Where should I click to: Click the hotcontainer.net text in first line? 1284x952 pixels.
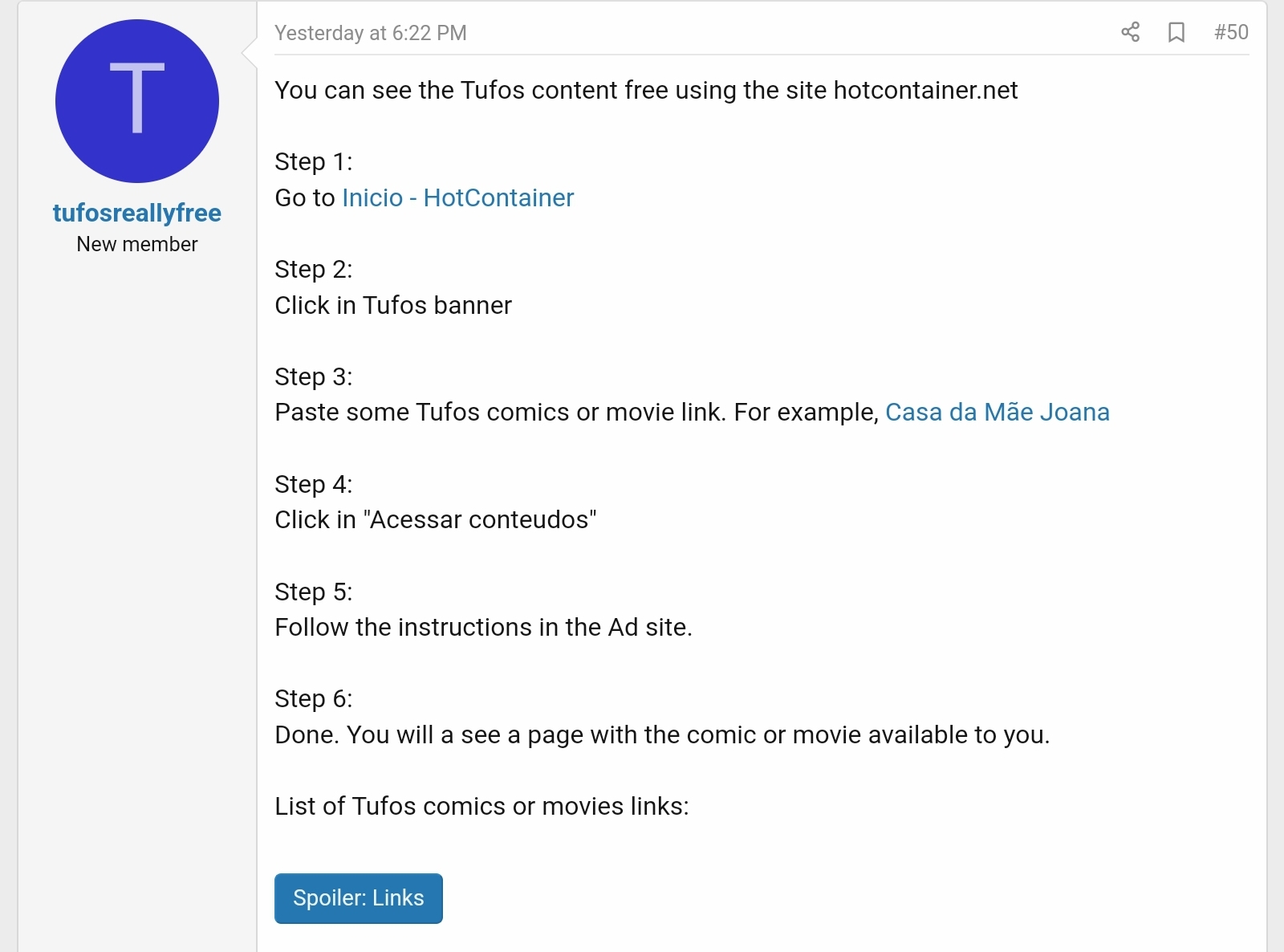click(x=925, y=90)
